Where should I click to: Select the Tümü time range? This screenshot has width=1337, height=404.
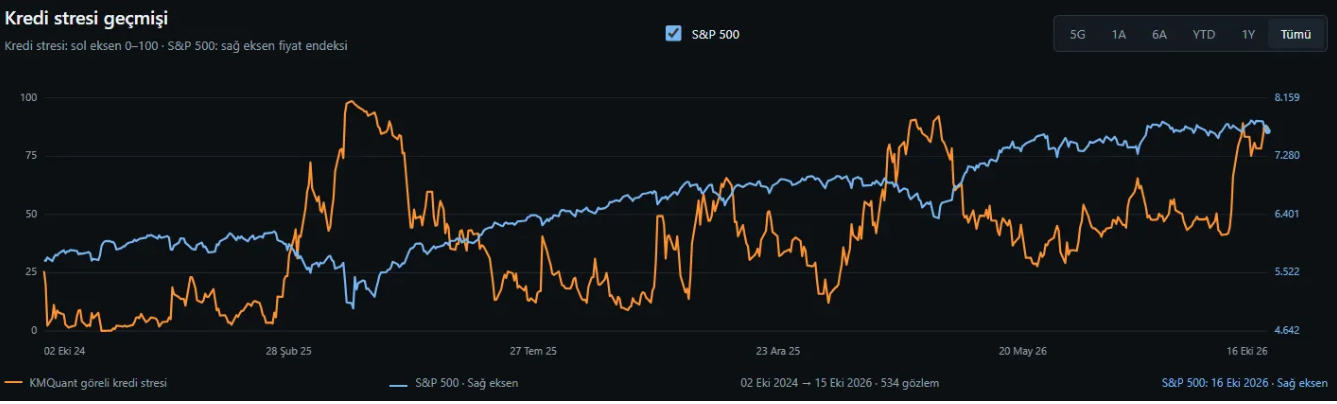point(1295,34)
